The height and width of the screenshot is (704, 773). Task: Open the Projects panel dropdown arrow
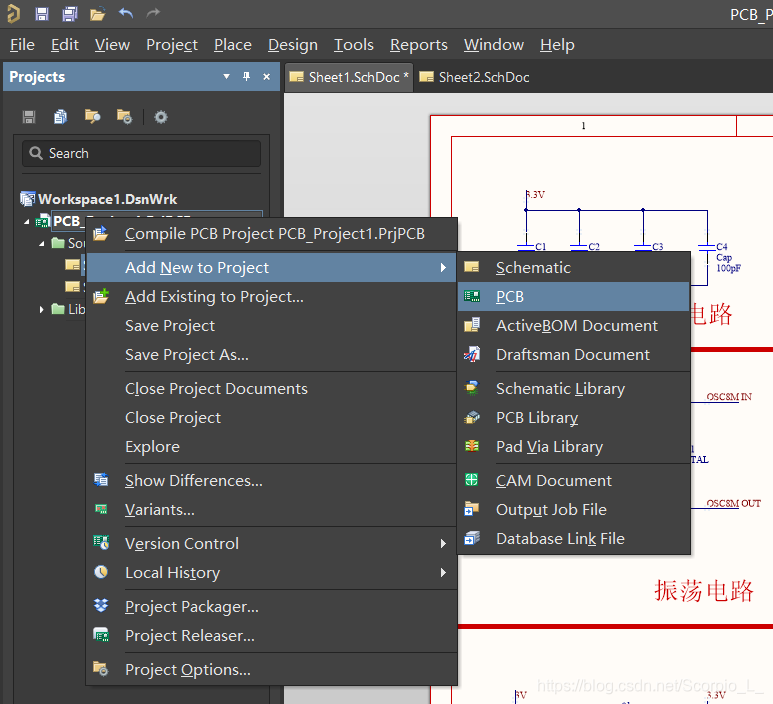[x=227, y=77]
